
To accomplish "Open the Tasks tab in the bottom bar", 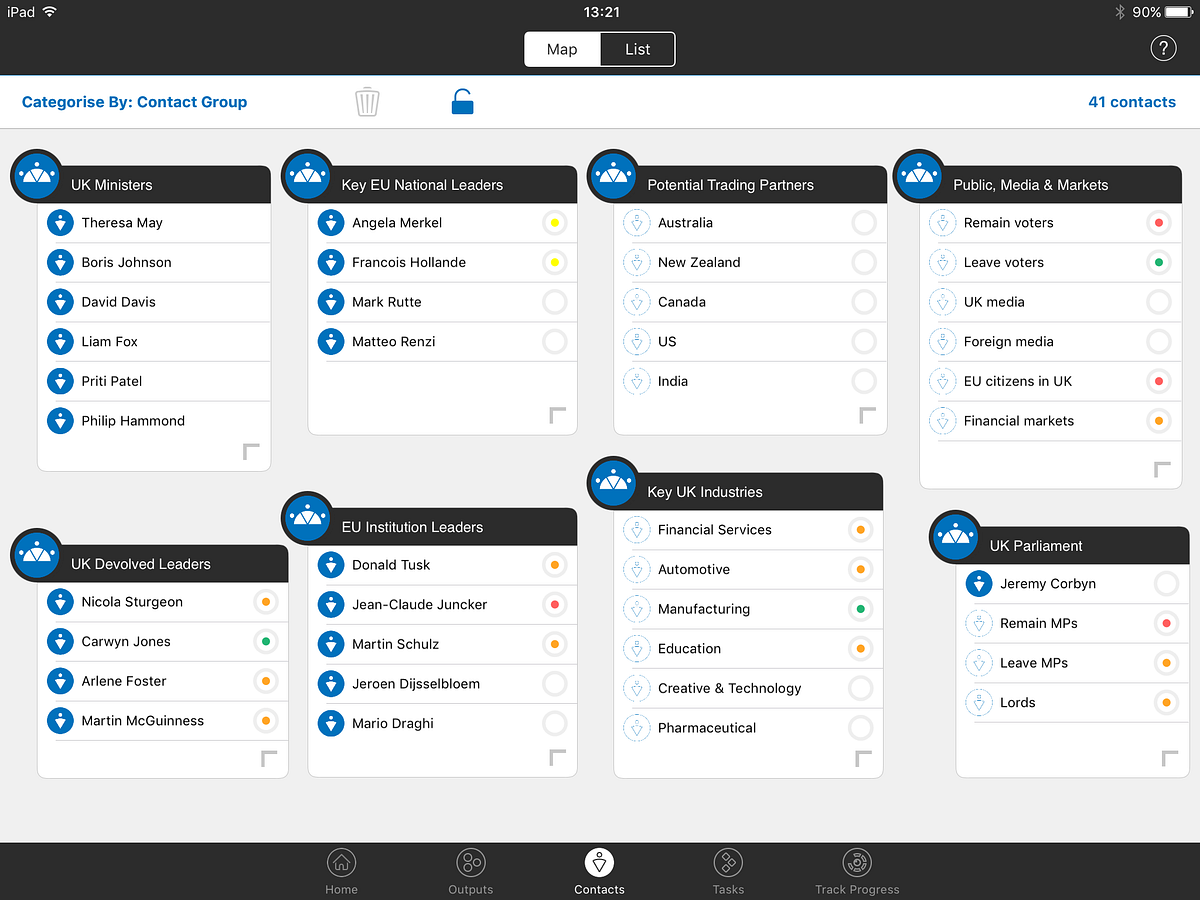I will pos(728,871).
